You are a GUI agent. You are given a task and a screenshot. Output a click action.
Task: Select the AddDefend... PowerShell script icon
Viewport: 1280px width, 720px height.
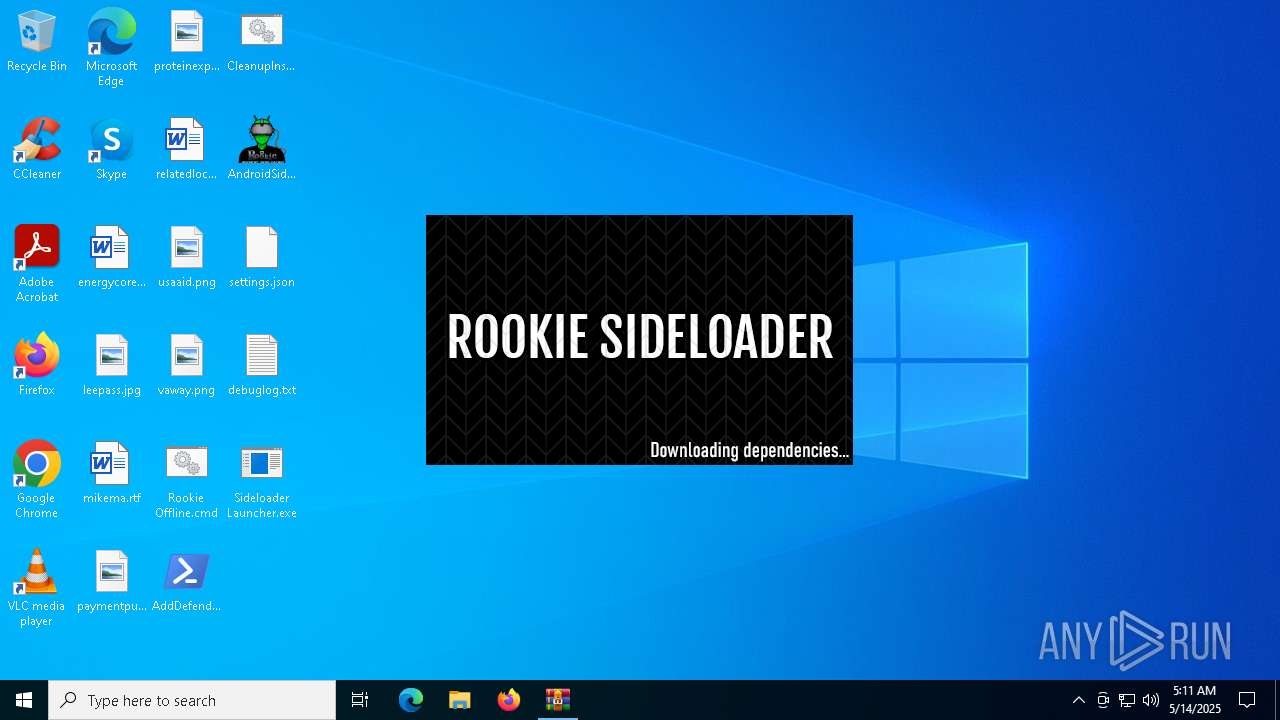[x=187, y=582]
